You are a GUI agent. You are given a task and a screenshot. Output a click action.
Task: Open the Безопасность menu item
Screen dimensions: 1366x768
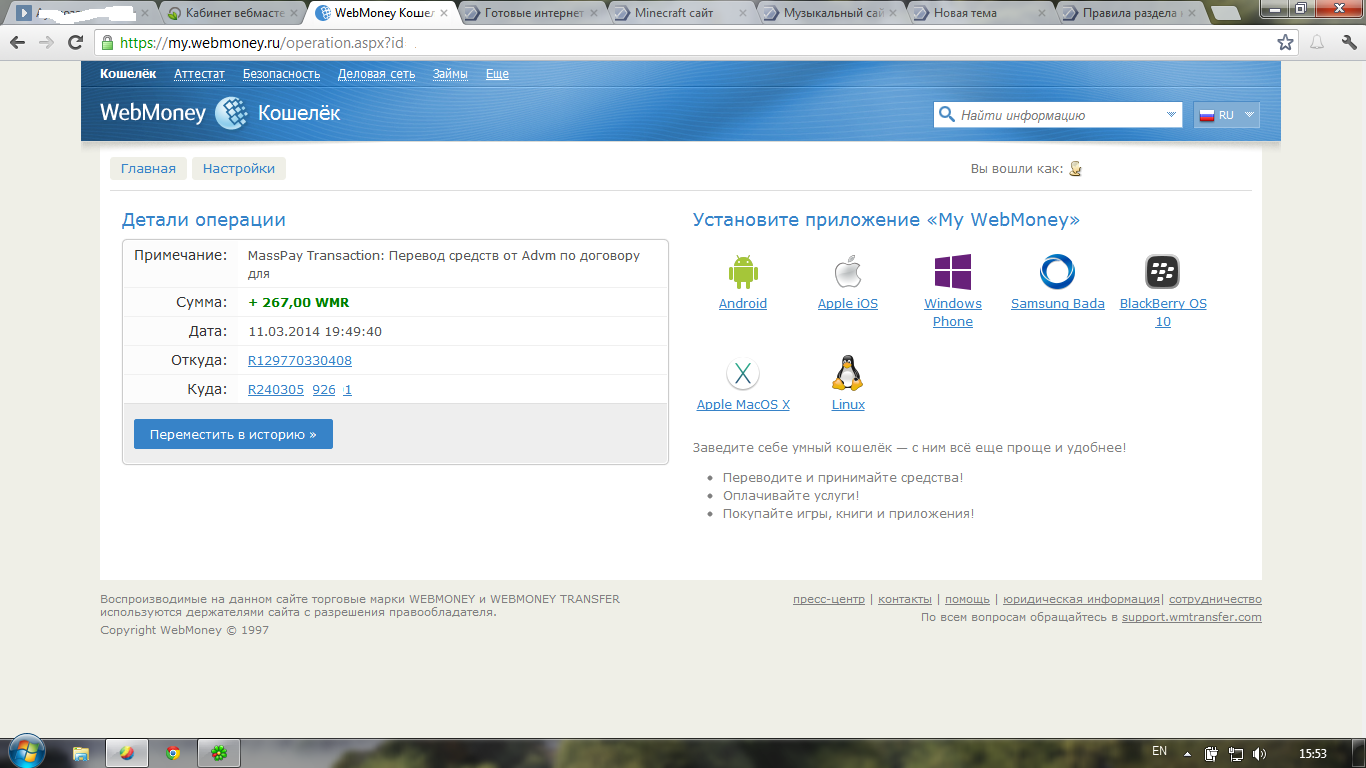click(x=281, y=74)
